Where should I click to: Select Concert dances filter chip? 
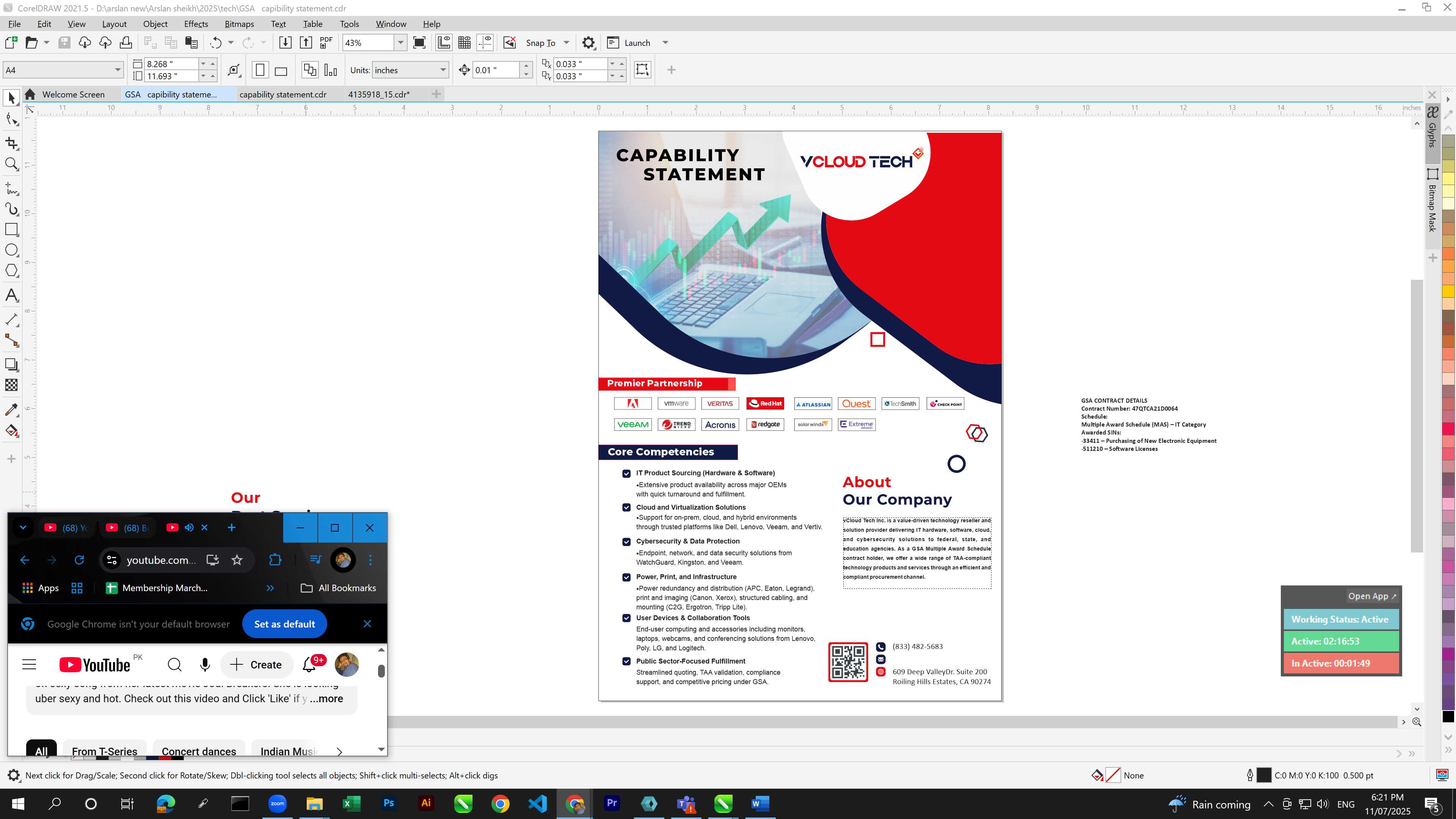click(199, 751)
